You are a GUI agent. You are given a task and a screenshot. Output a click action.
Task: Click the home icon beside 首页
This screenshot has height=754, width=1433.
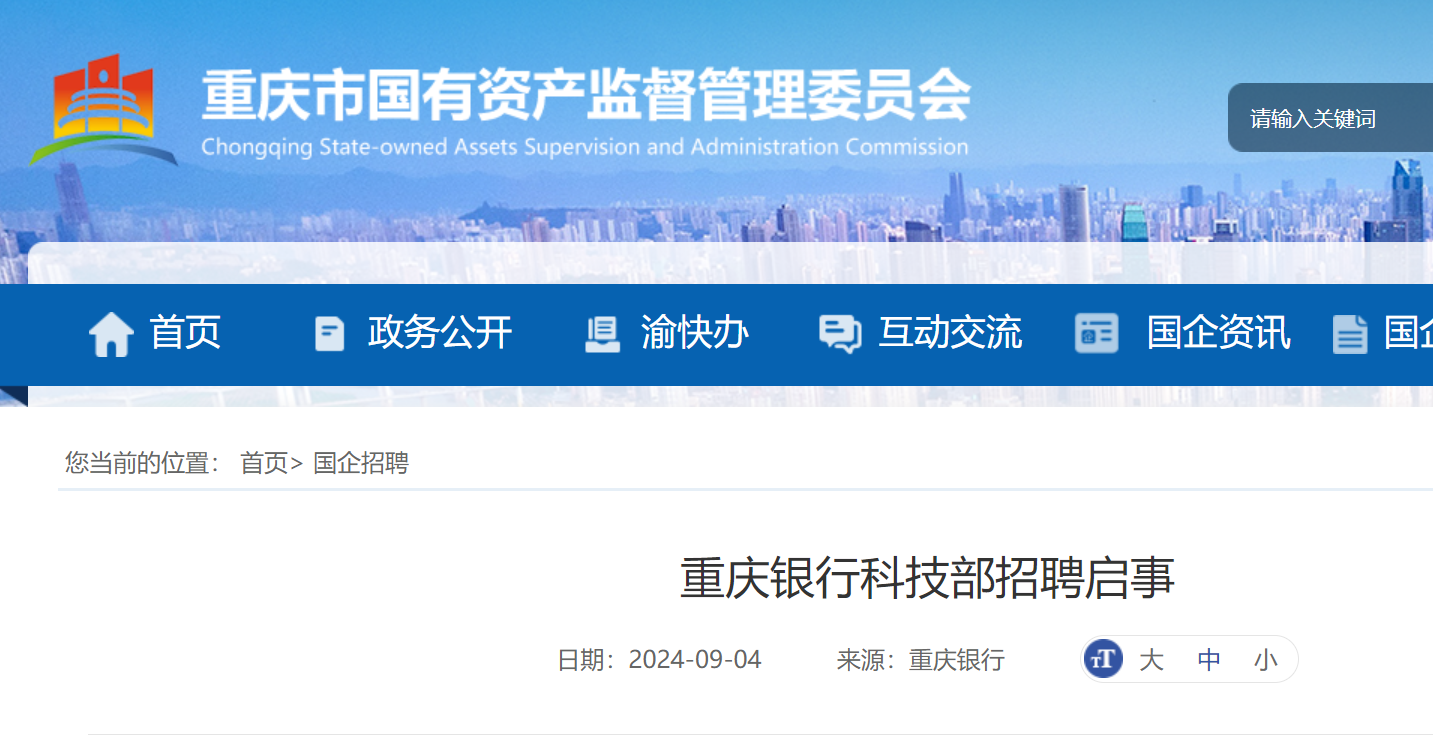111,334
